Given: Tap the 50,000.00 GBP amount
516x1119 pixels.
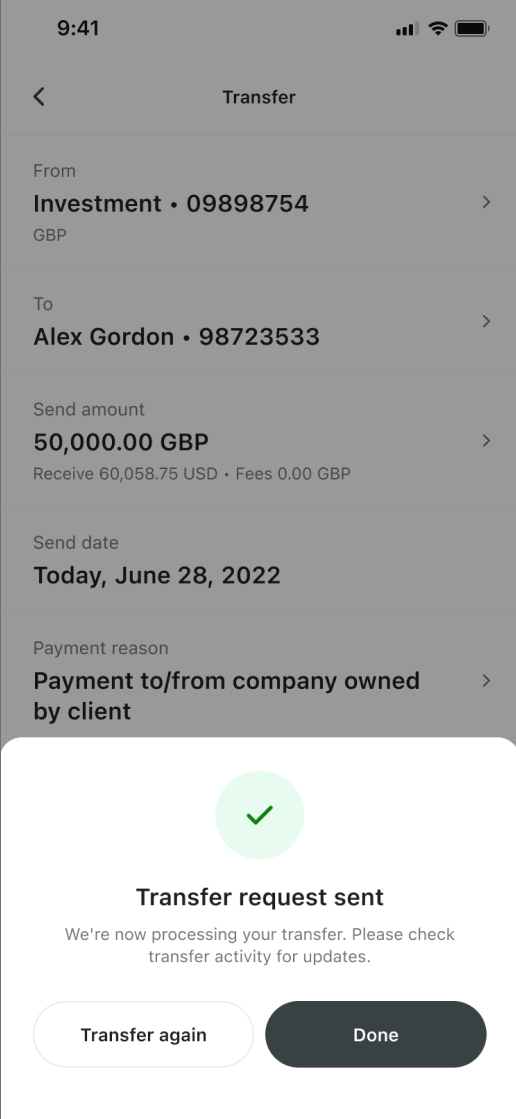Looking at the screenshot, I should coord(121,442).
